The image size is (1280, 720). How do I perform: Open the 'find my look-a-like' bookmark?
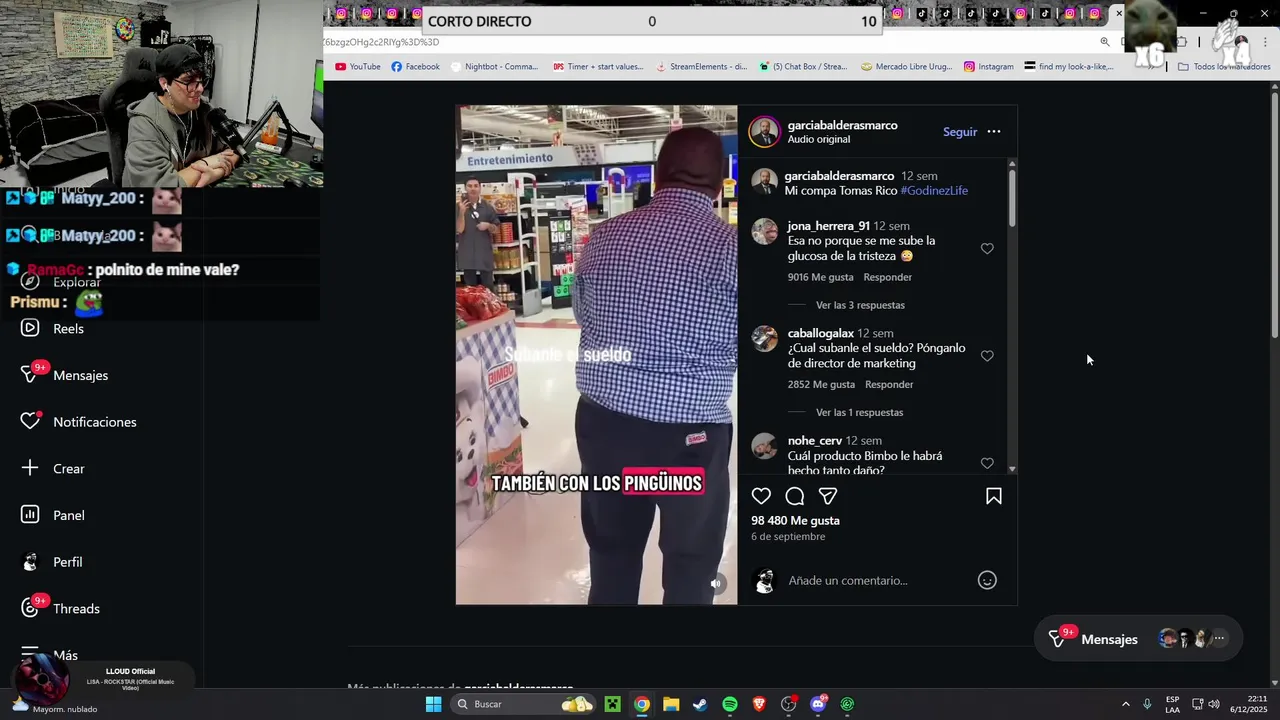click(1069, 67)
